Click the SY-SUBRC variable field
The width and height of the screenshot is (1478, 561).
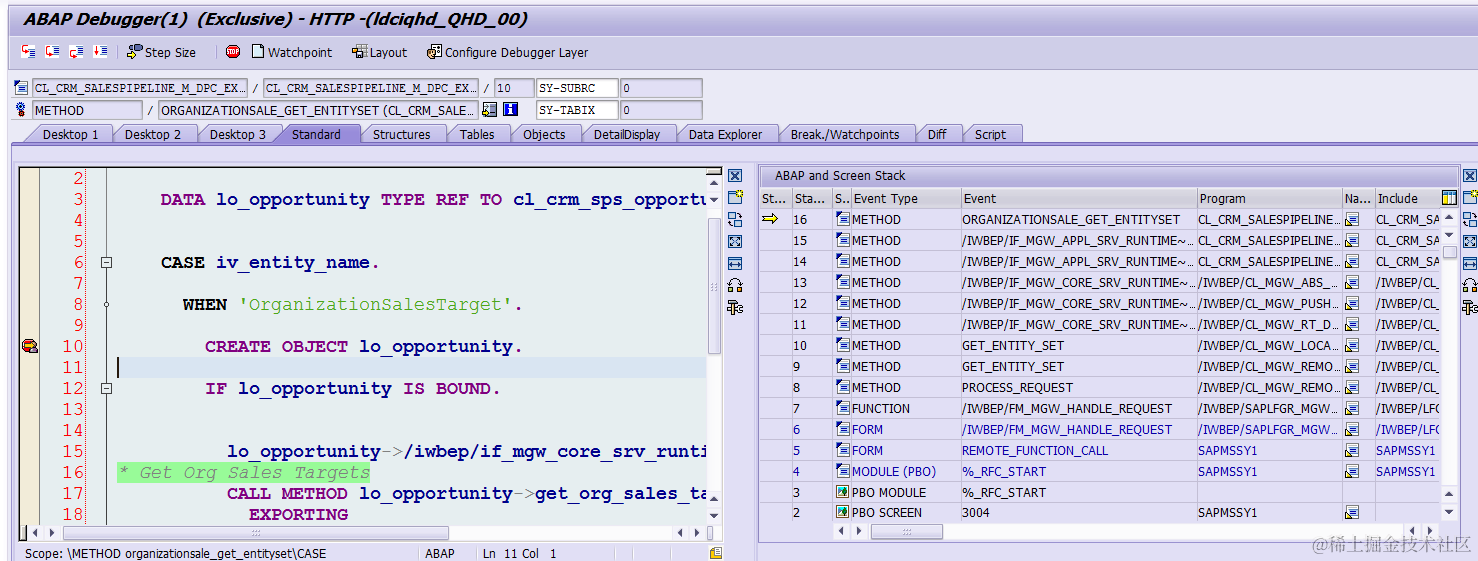coord(577,88)
